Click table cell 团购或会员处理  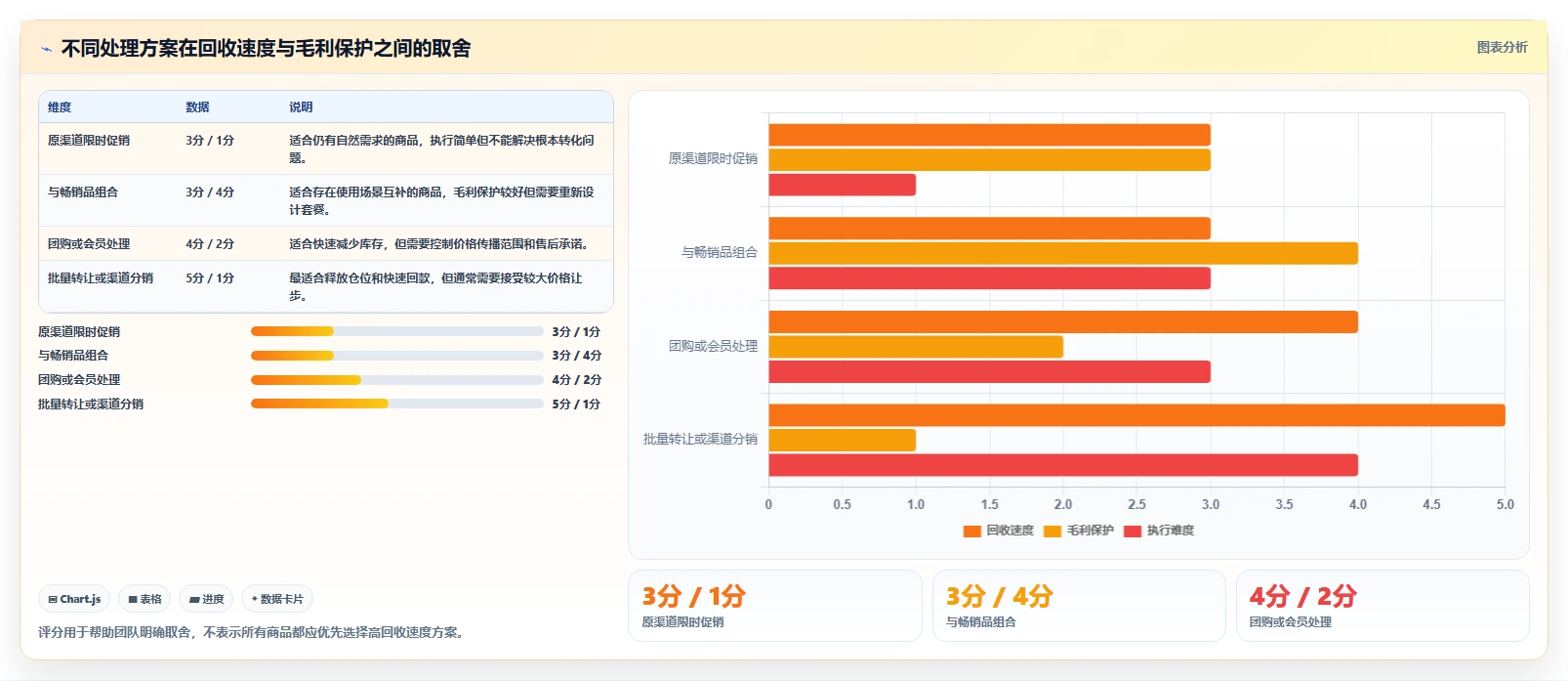89,244
